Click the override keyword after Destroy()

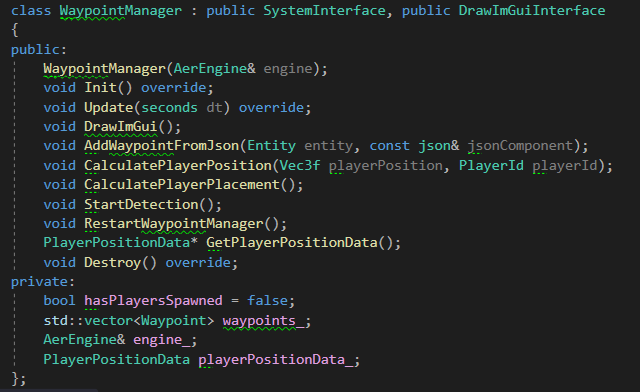(x=198, y=262)
